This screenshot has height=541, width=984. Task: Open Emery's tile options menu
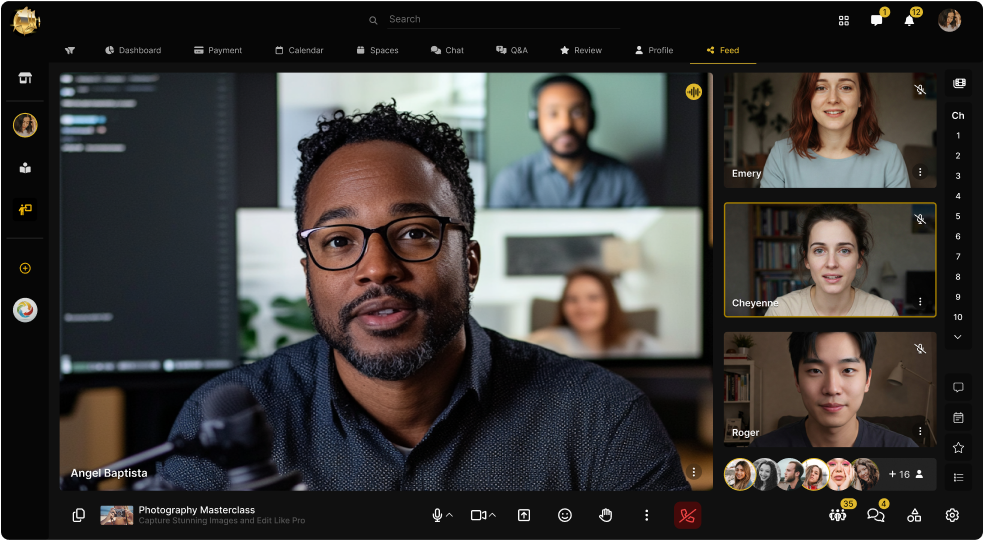point(920,172)
